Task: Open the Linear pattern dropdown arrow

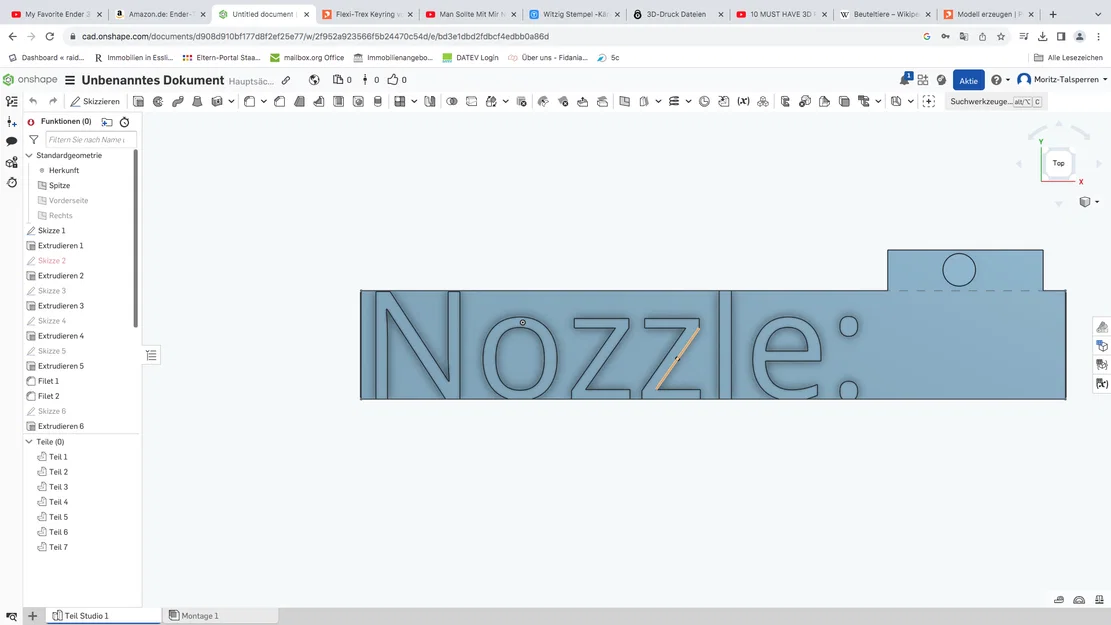Action: pos(414,101)
